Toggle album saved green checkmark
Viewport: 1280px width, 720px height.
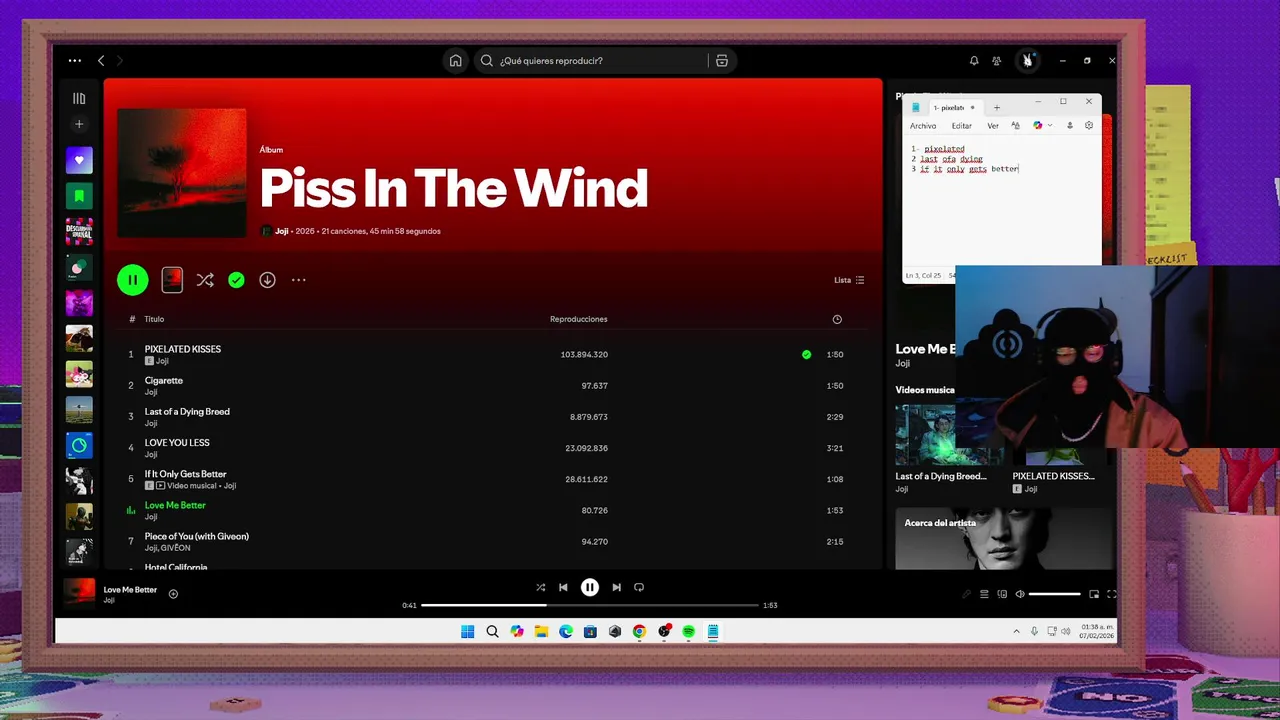pyautogui.click(x=236, y=280)
